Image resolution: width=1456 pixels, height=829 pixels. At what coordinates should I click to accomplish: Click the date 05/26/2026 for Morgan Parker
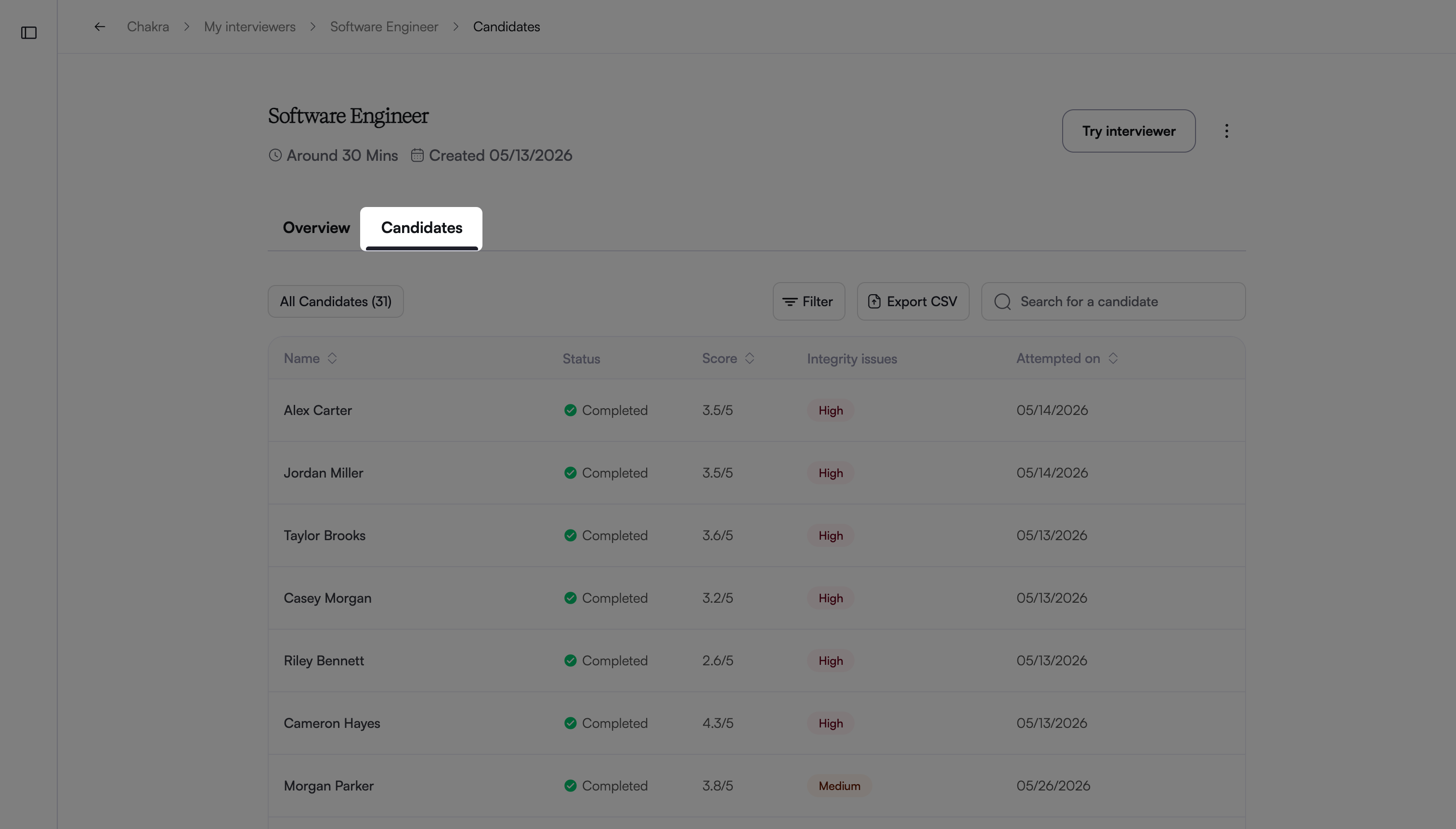coord(1053,786)
